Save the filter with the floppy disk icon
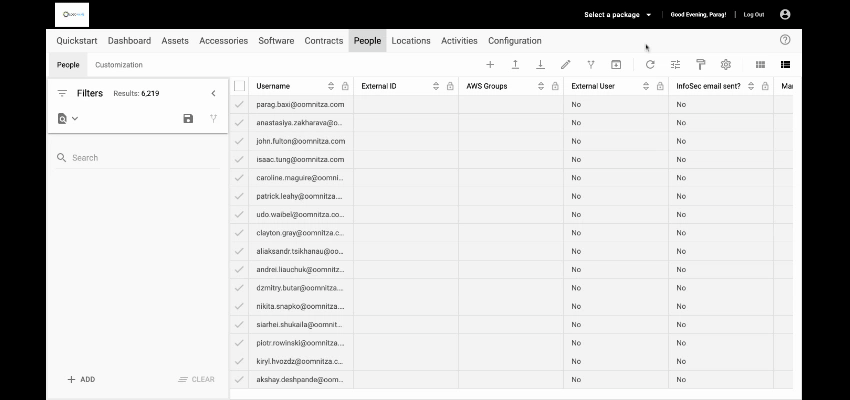 pyautogui.click(x=188, y=118)
